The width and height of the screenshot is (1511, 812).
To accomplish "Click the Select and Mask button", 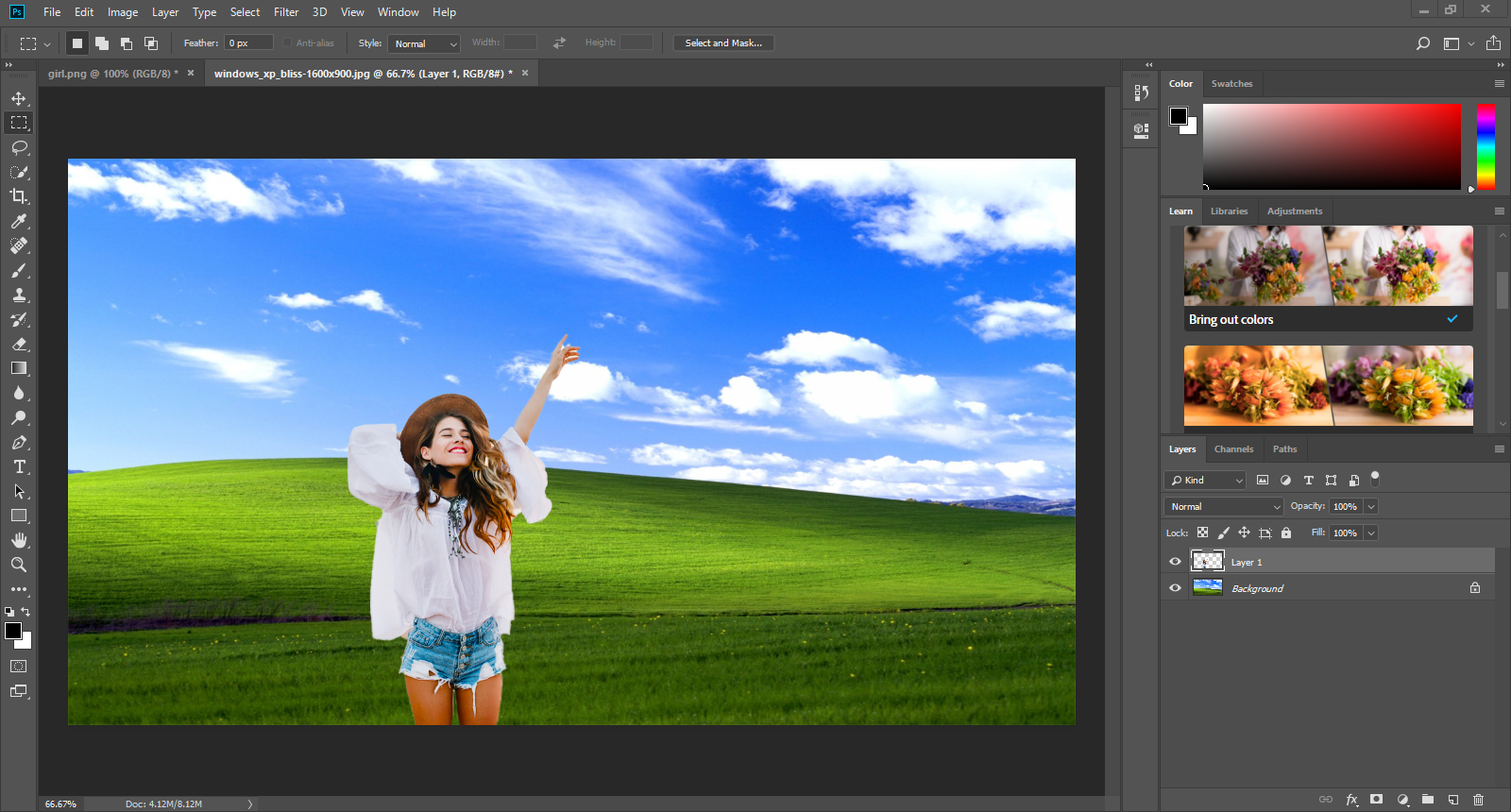I will tap(723, 43).
